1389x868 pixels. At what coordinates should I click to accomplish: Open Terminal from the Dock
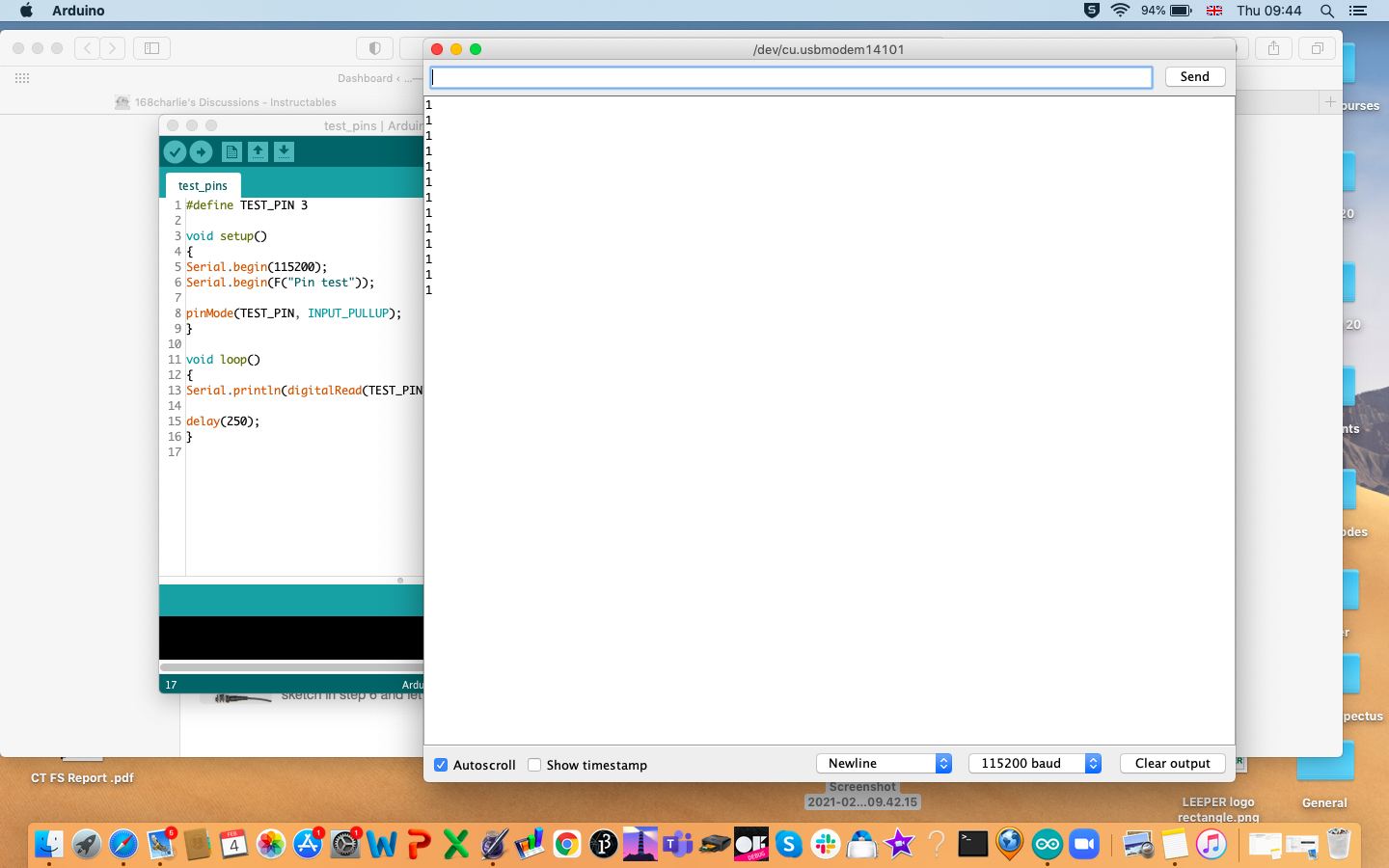pyautogui.click(x=972, y=844)
